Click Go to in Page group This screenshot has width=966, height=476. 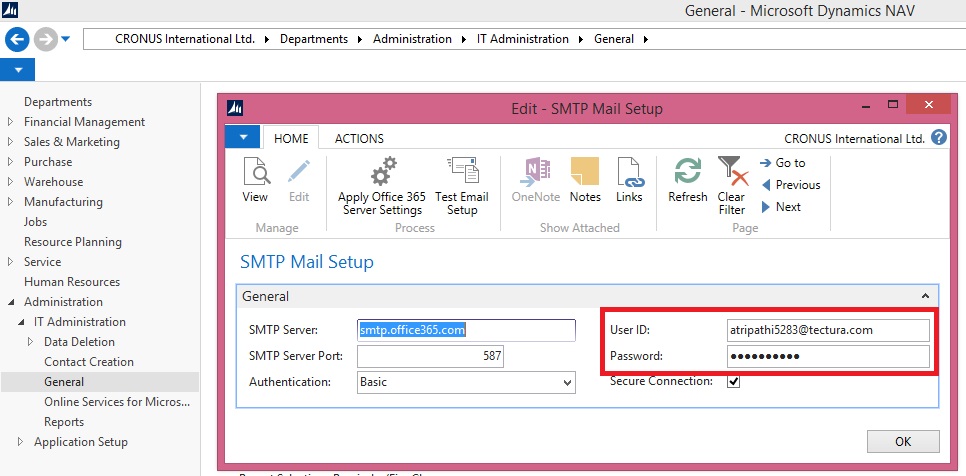(782, 163)
